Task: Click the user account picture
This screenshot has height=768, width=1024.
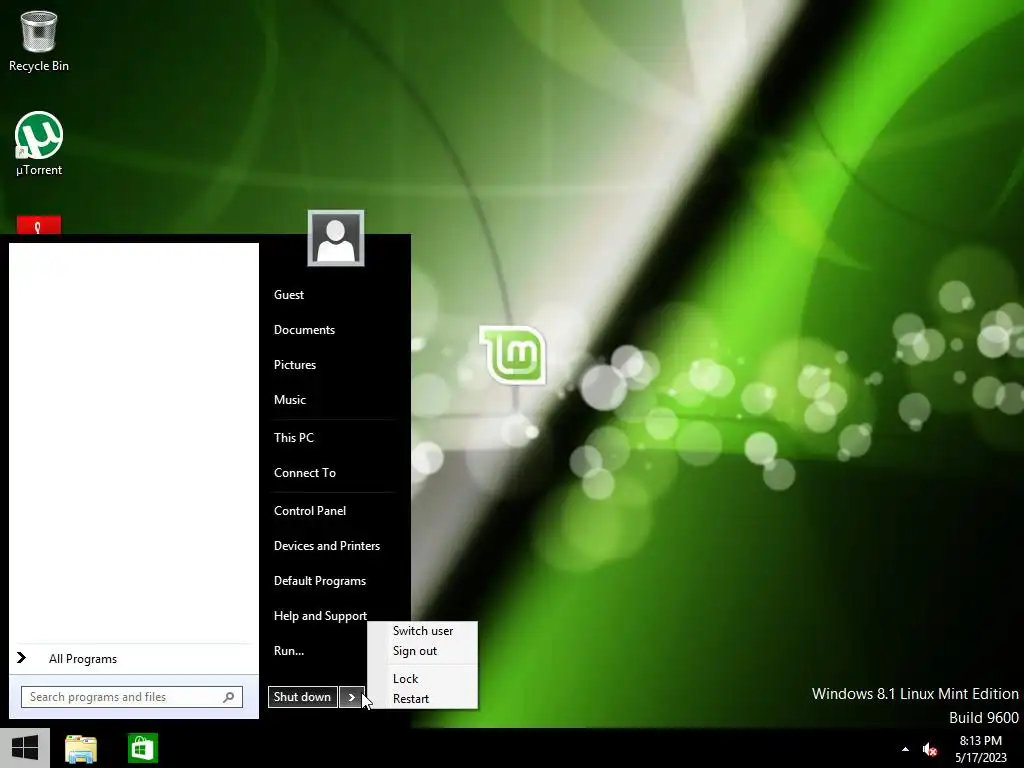Action: 336,238
